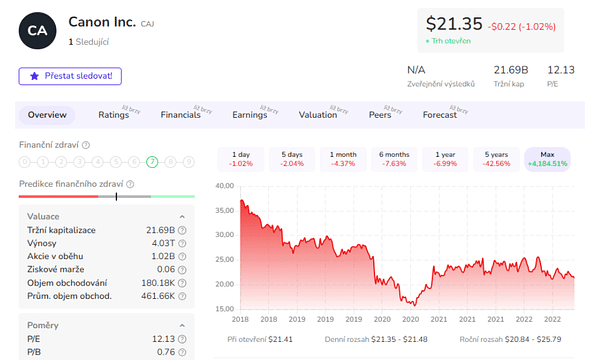Show info icon beside Ziskové marže
Image resolution: width=600 pixels, height=360 pixels.
click(183, 270)
